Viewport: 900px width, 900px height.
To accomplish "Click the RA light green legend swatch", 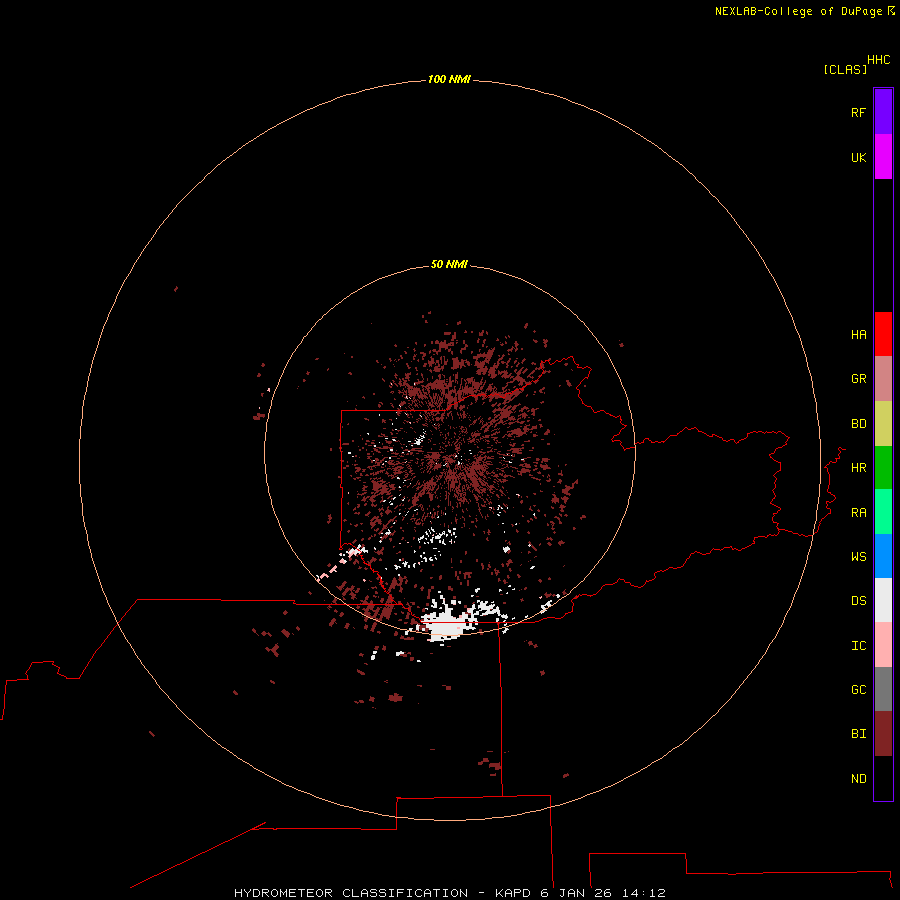I will coord(883,512).
